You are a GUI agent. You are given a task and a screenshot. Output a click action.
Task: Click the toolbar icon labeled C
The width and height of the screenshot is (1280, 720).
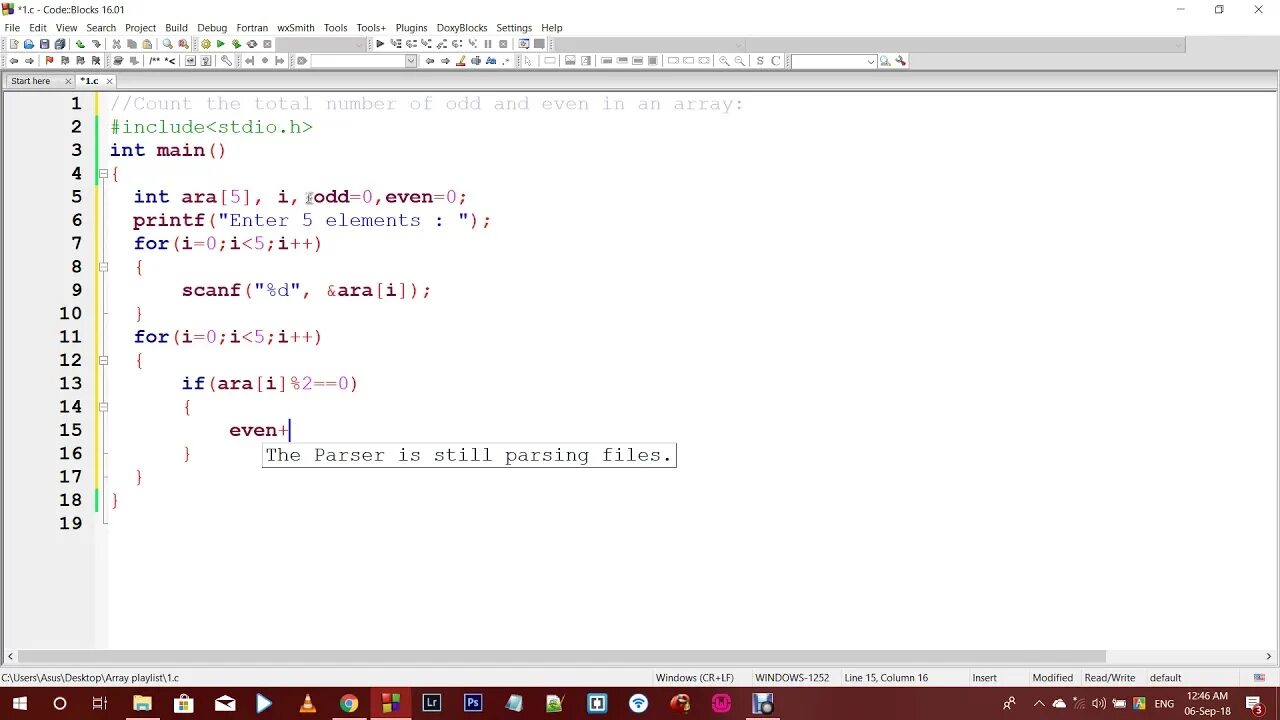775,61
